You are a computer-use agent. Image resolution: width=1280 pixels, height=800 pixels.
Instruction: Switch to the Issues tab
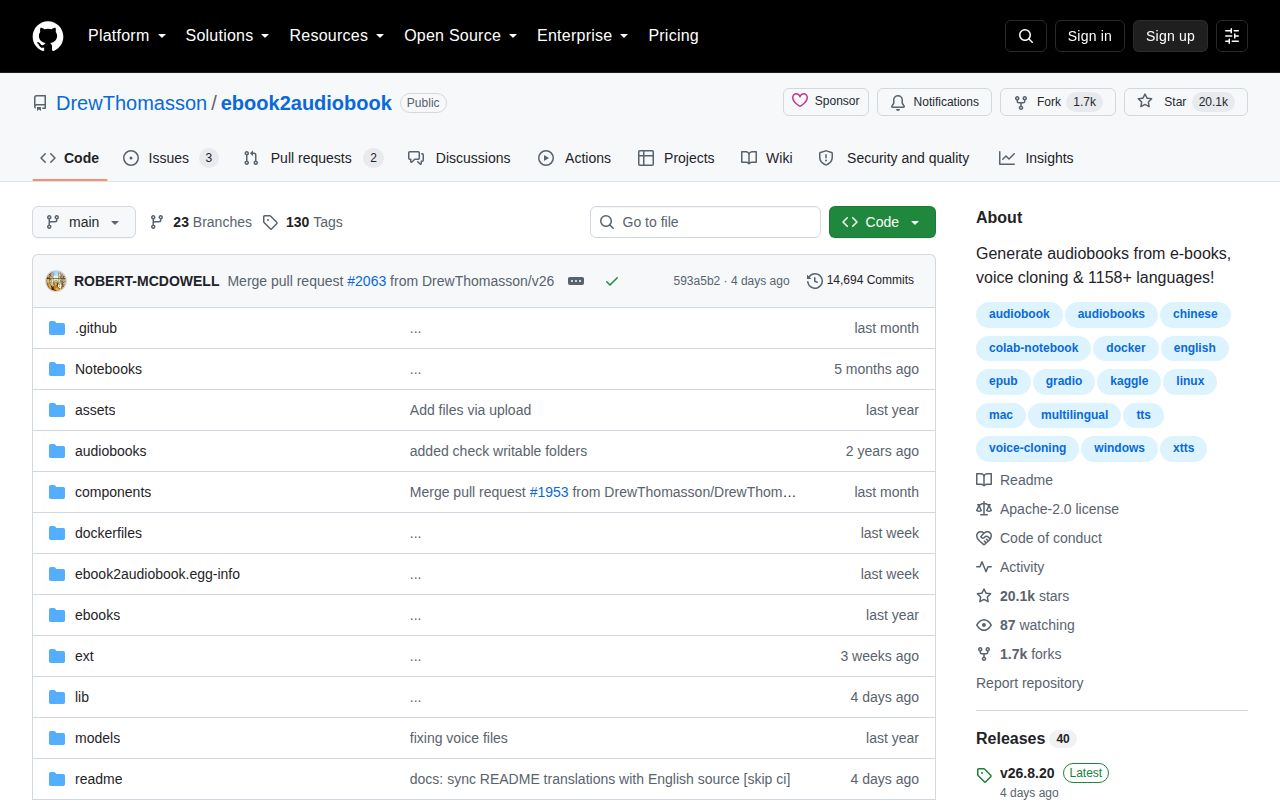[x=170, y=158]
